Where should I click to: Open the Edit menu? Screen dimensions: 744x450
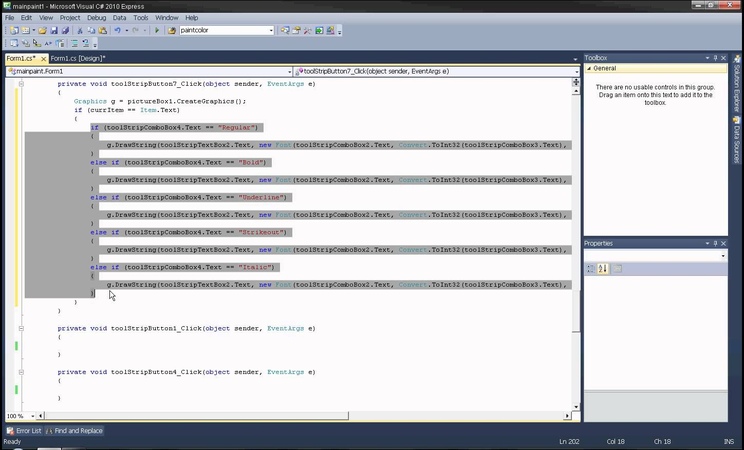click(x=26, y=18)
